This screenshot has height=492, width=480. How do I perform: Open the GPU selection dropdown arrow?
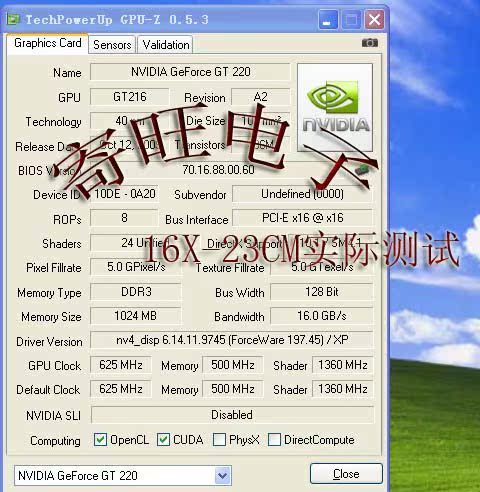[x=223, y=475]
